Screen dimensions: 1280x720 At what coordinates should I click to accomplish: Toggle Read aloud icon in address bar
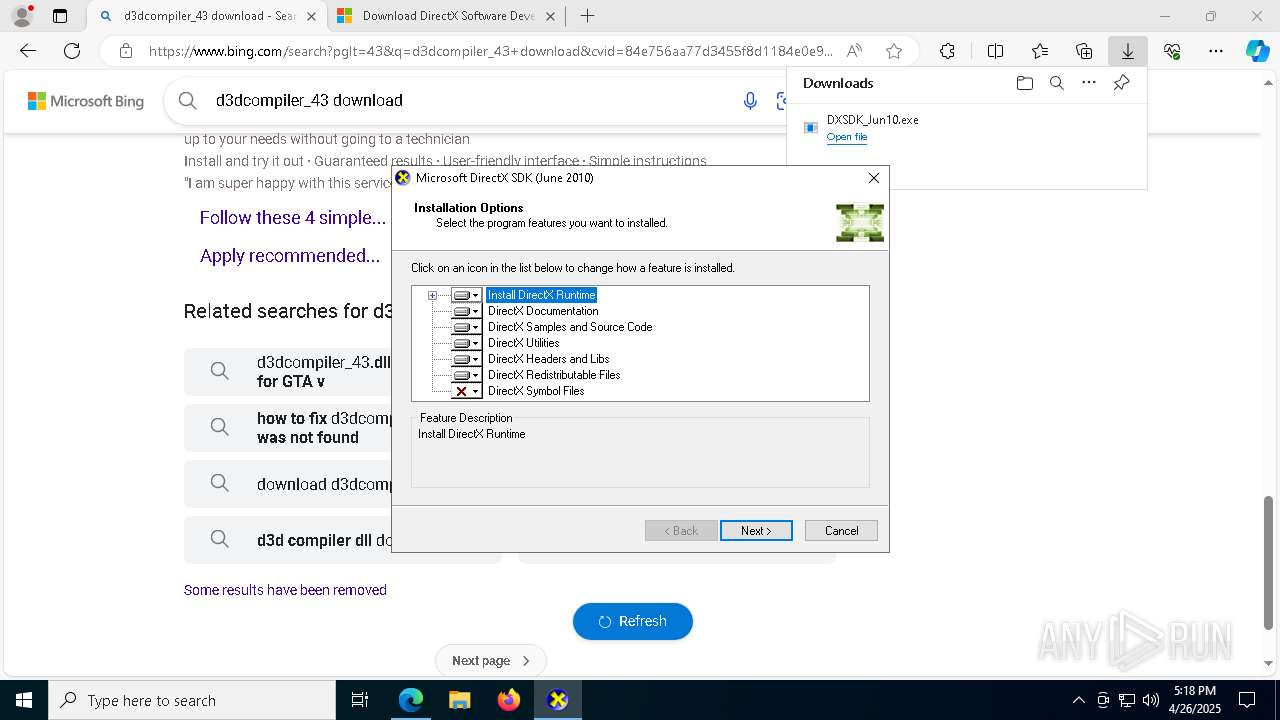coord(854,51)
